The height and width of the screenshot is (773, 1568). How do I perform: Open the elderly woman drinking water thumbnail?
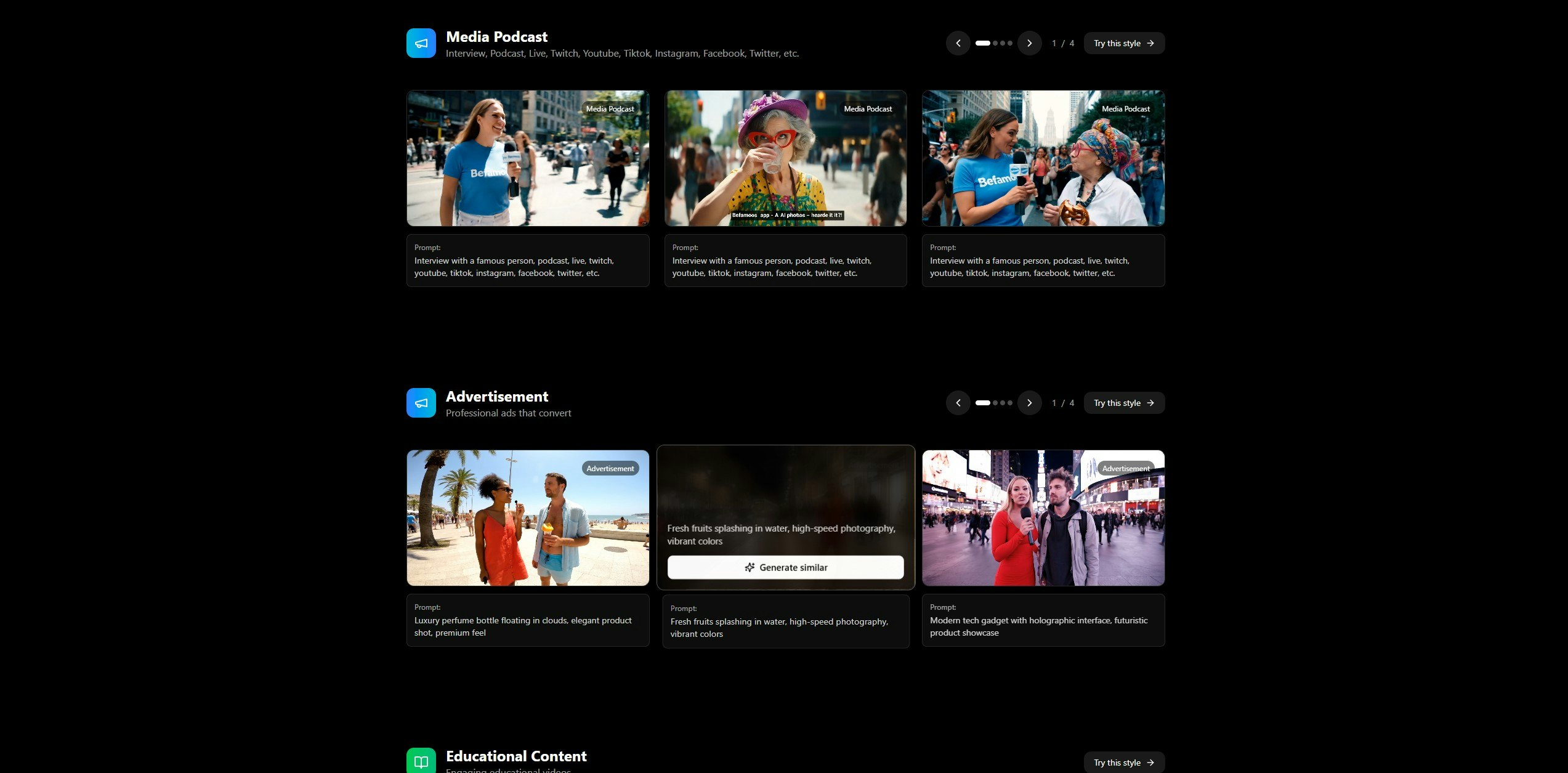click(x=786, y=158)
